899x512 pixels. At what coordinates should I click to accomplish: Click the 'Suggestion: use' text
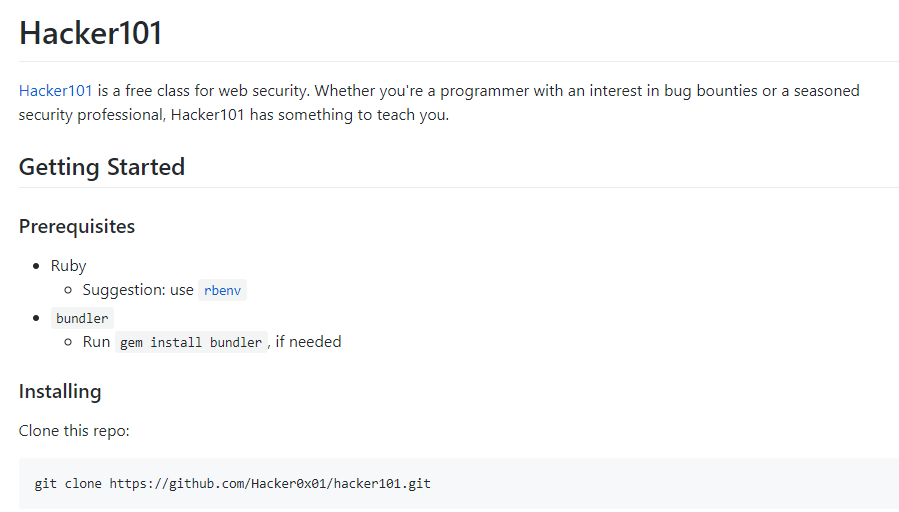(138, 290)
